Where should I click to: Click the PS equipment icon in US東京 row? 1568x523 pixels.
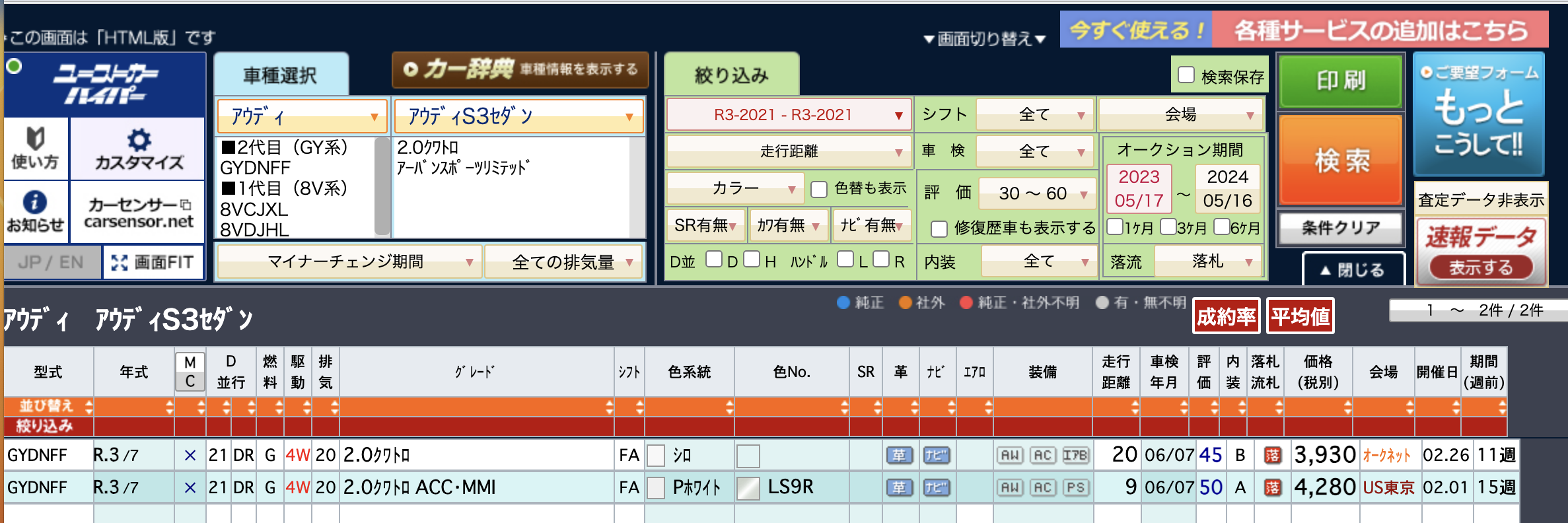pos(1075,487)
